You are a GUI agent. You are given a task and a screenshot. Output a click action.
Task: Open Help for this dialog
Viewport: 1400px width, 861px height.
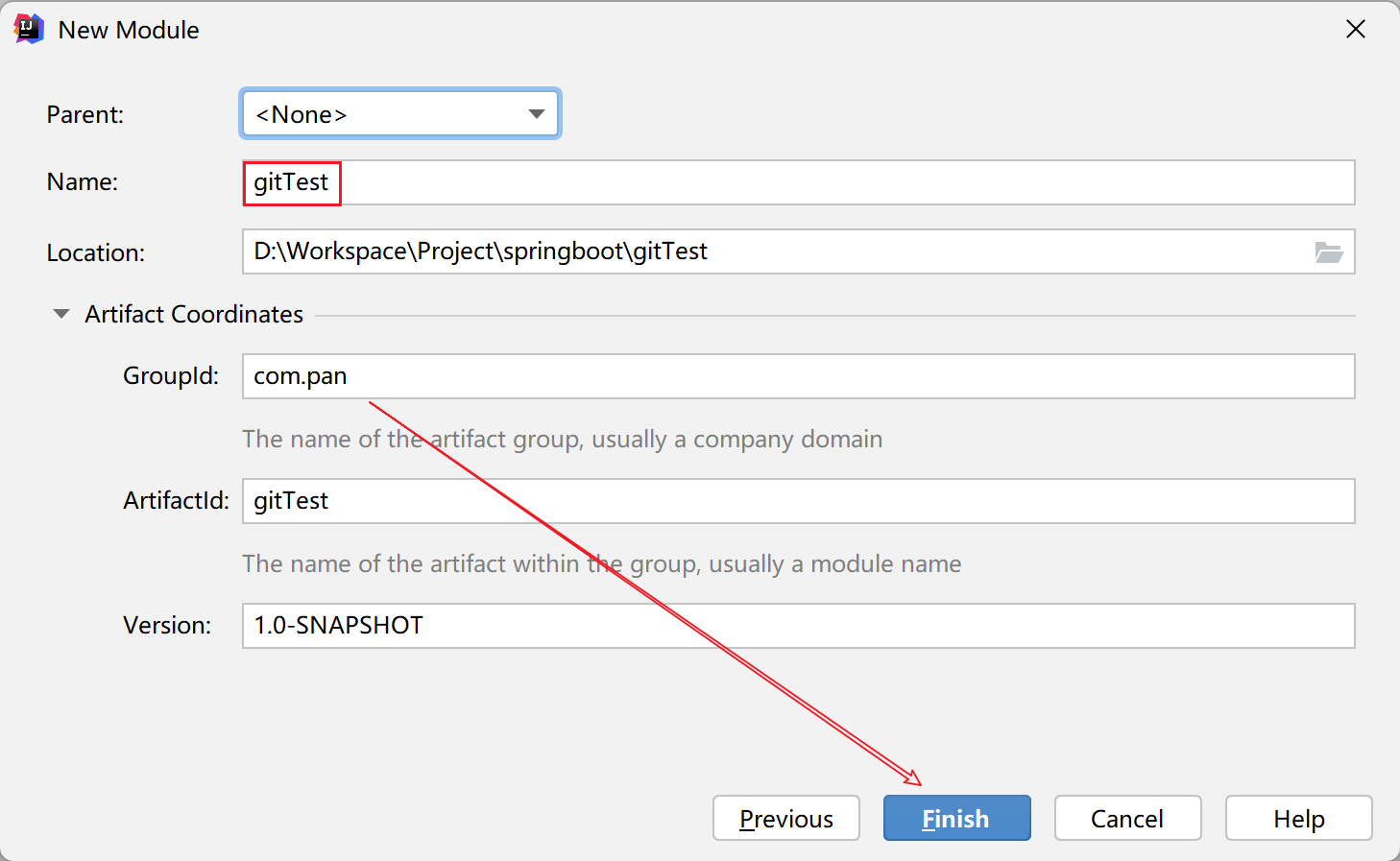[x=1298, y=818]
